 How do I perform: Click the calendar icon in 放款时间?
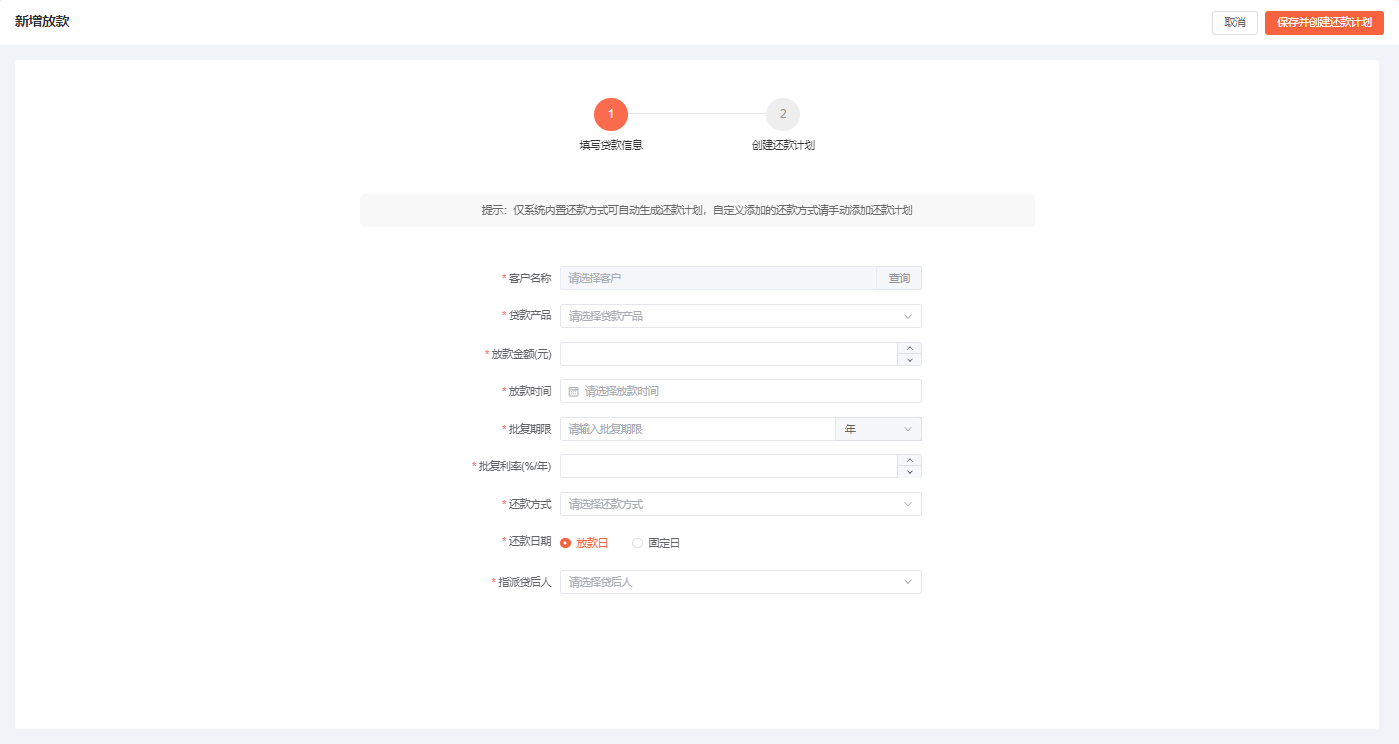574,391
